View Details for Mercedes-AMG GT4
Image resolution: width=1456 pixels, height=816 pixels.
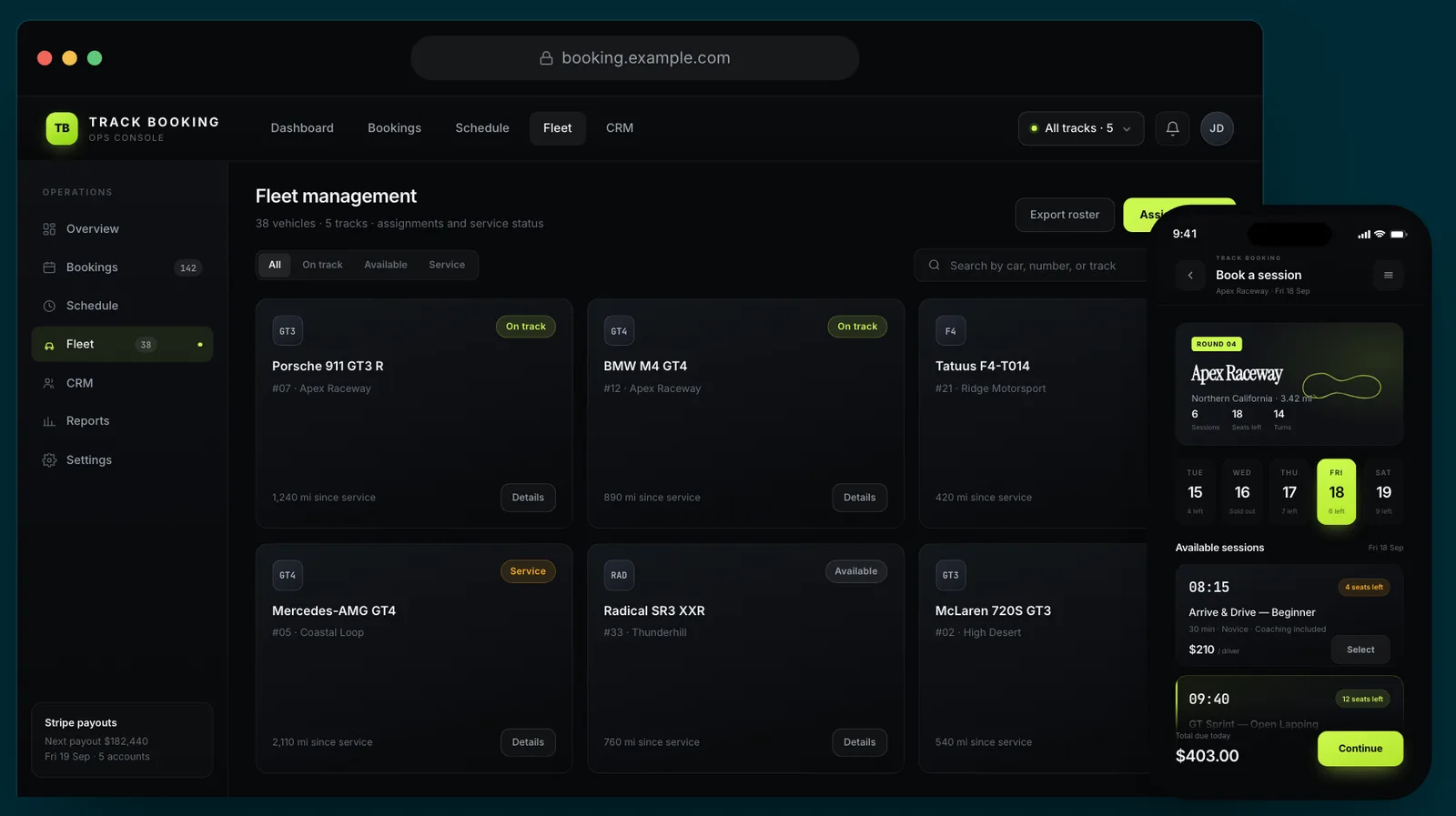coord(528,742)
